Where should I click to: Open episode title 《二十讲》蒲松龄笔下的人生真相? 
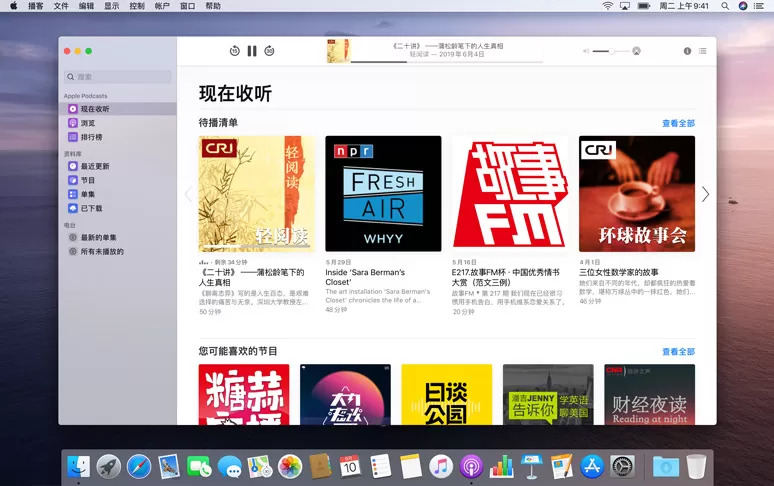[x=252, y=277]
